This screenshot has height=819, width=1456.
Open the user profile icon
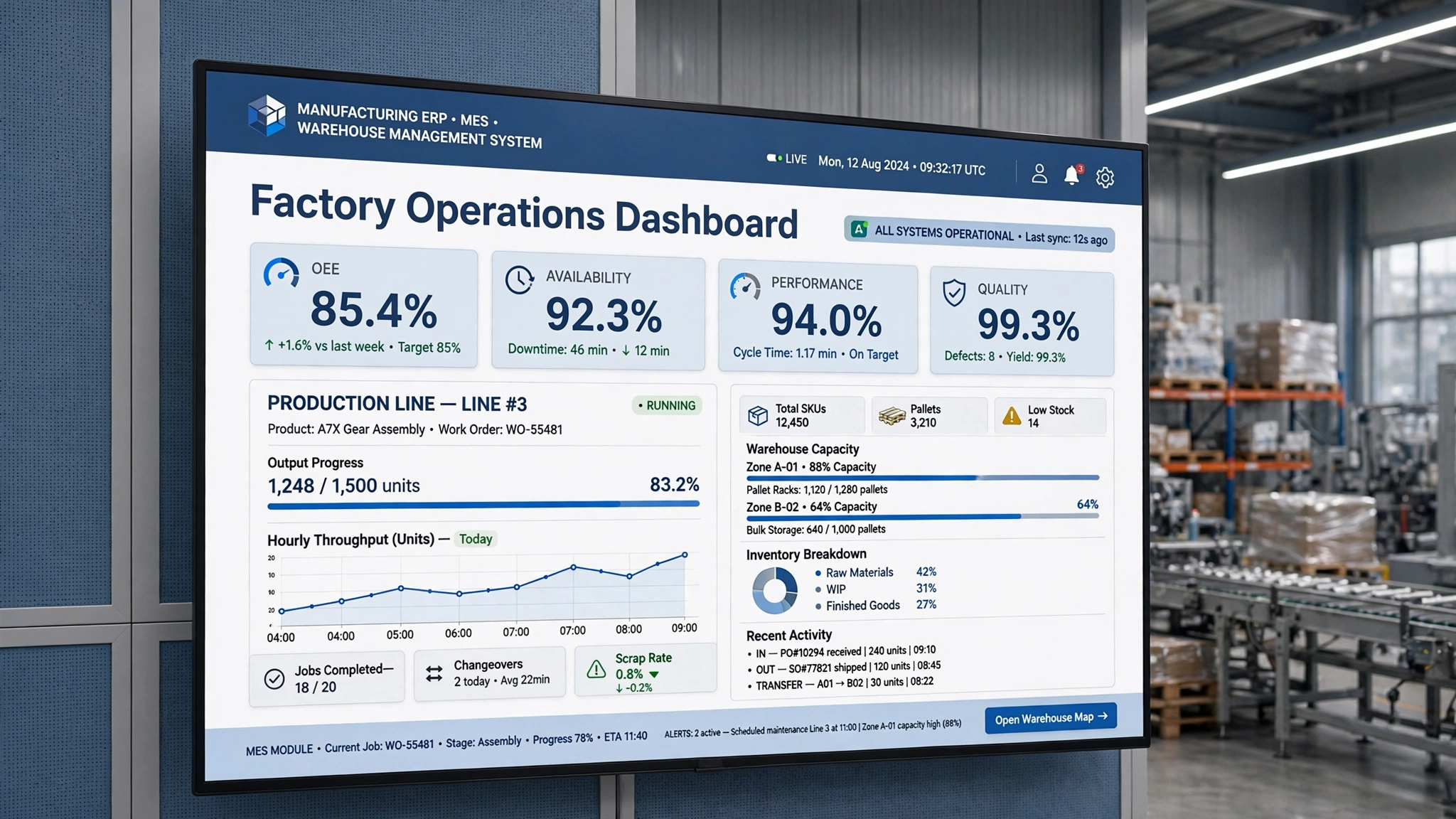(1039, 174)
